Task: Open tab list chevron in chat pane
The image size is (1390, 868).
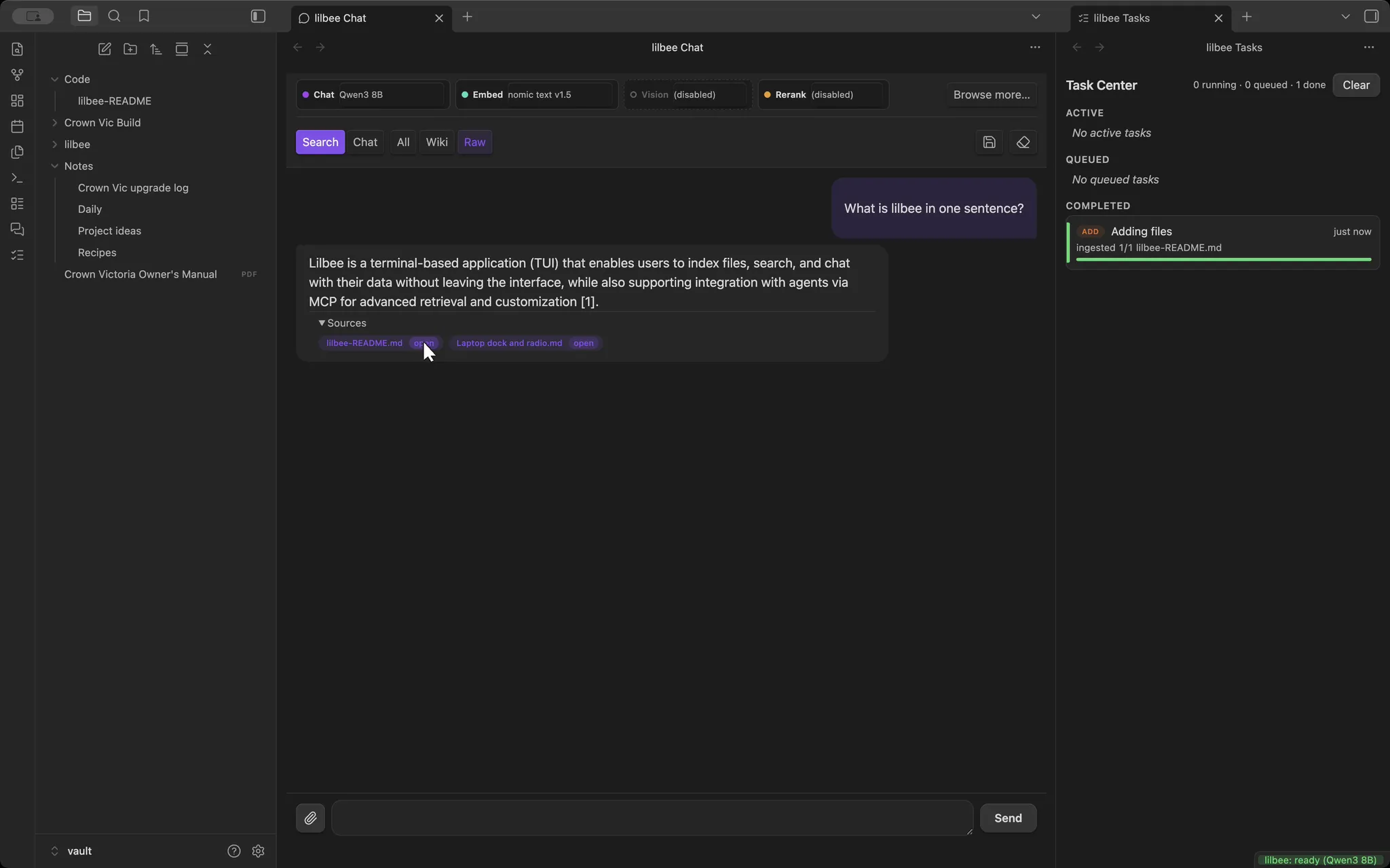Action: click(1036, 16)
